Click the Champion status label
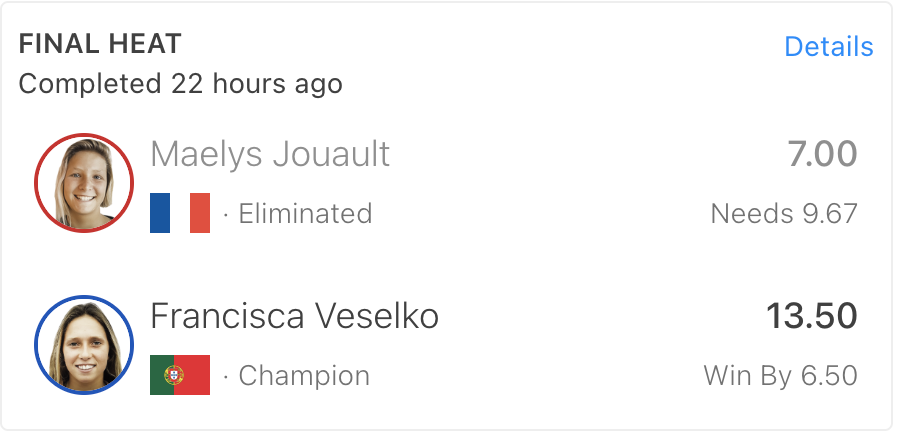912x438 pixels. [x=304, y=376]
